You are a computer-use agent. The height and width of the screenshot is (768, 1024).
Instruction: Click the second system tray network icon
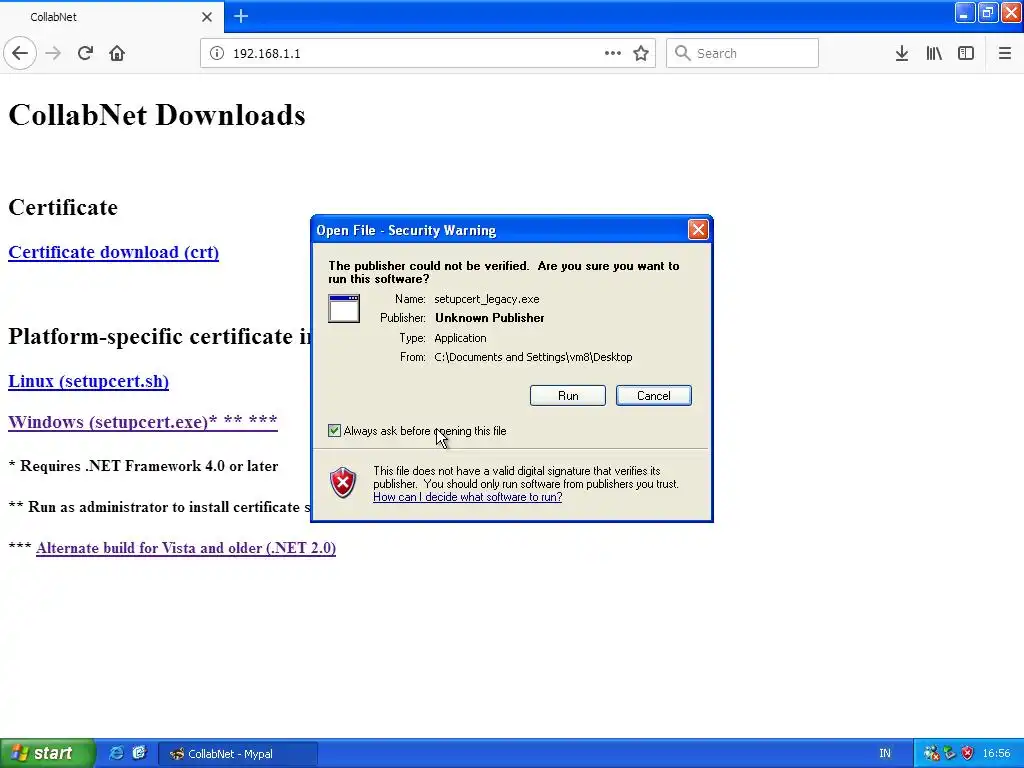[950, 754]
